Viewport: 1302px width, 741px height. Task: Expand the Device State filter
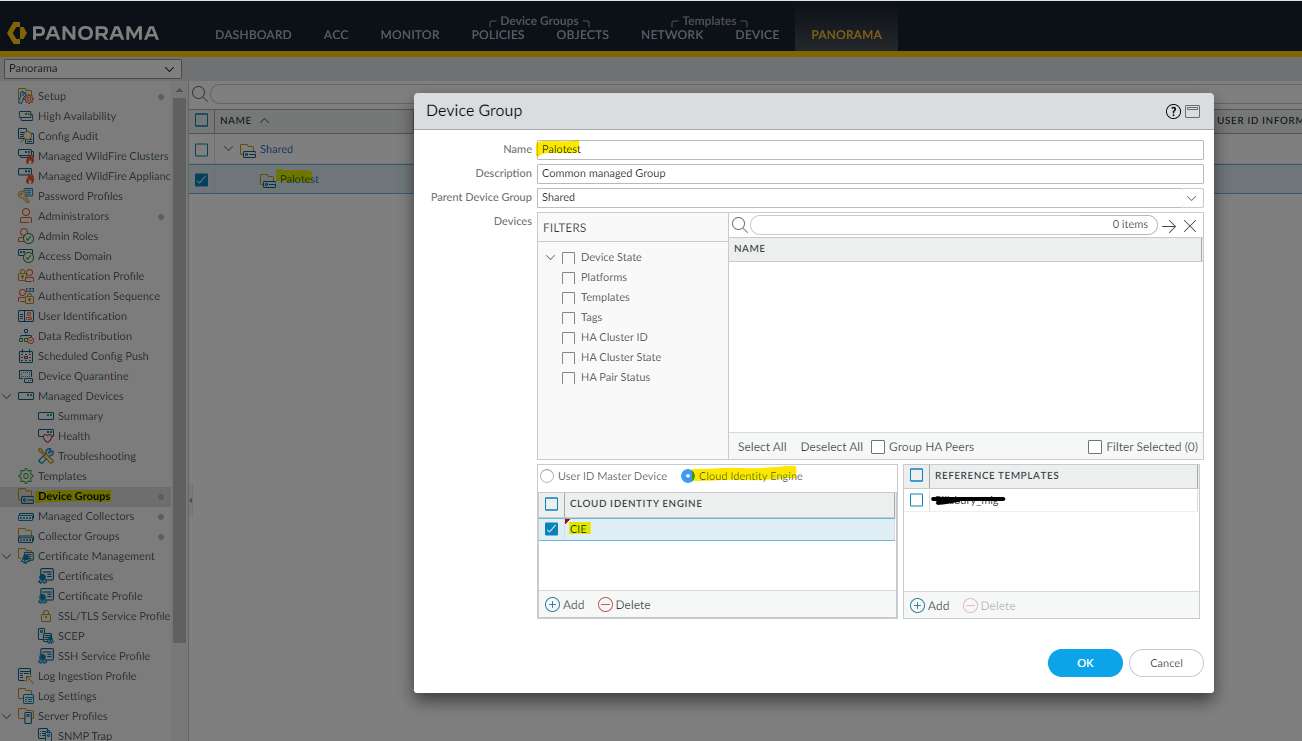click(550, 256)
